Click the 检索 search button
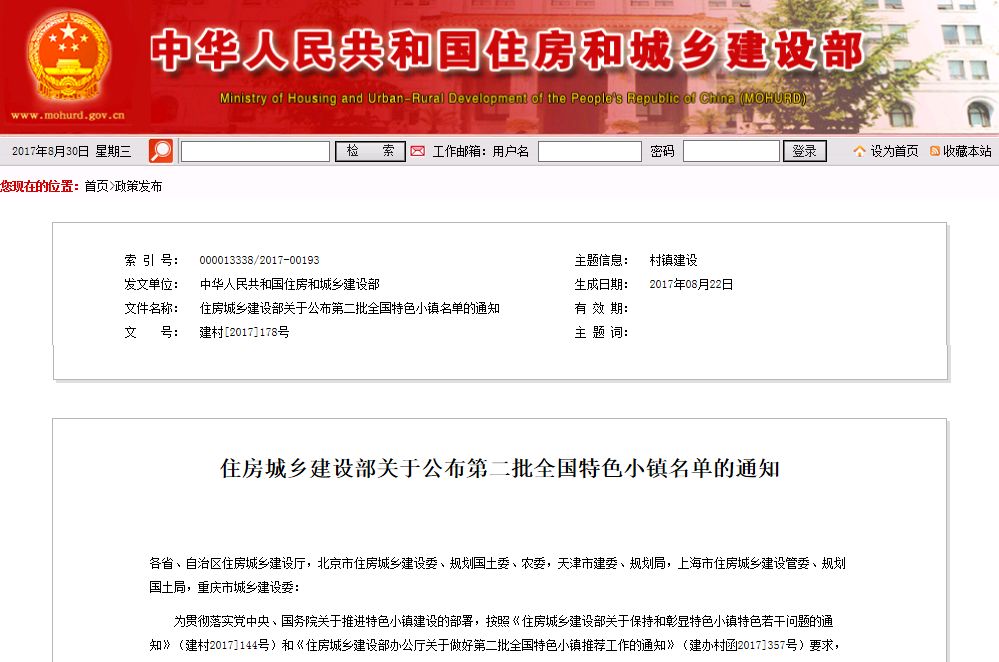Screen dimensions: 999x662 point(370,151)
